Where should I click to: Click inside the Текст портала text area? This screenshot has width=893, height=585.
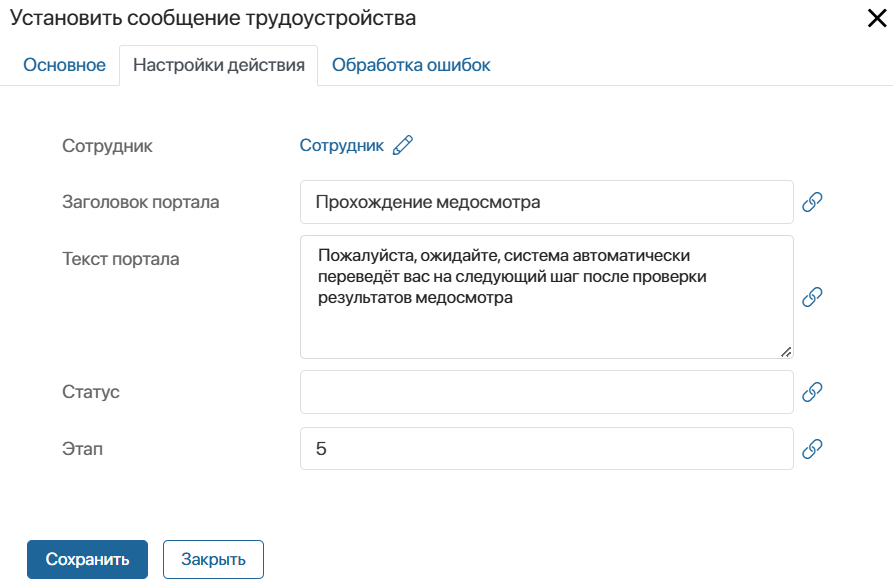point(547,297)
